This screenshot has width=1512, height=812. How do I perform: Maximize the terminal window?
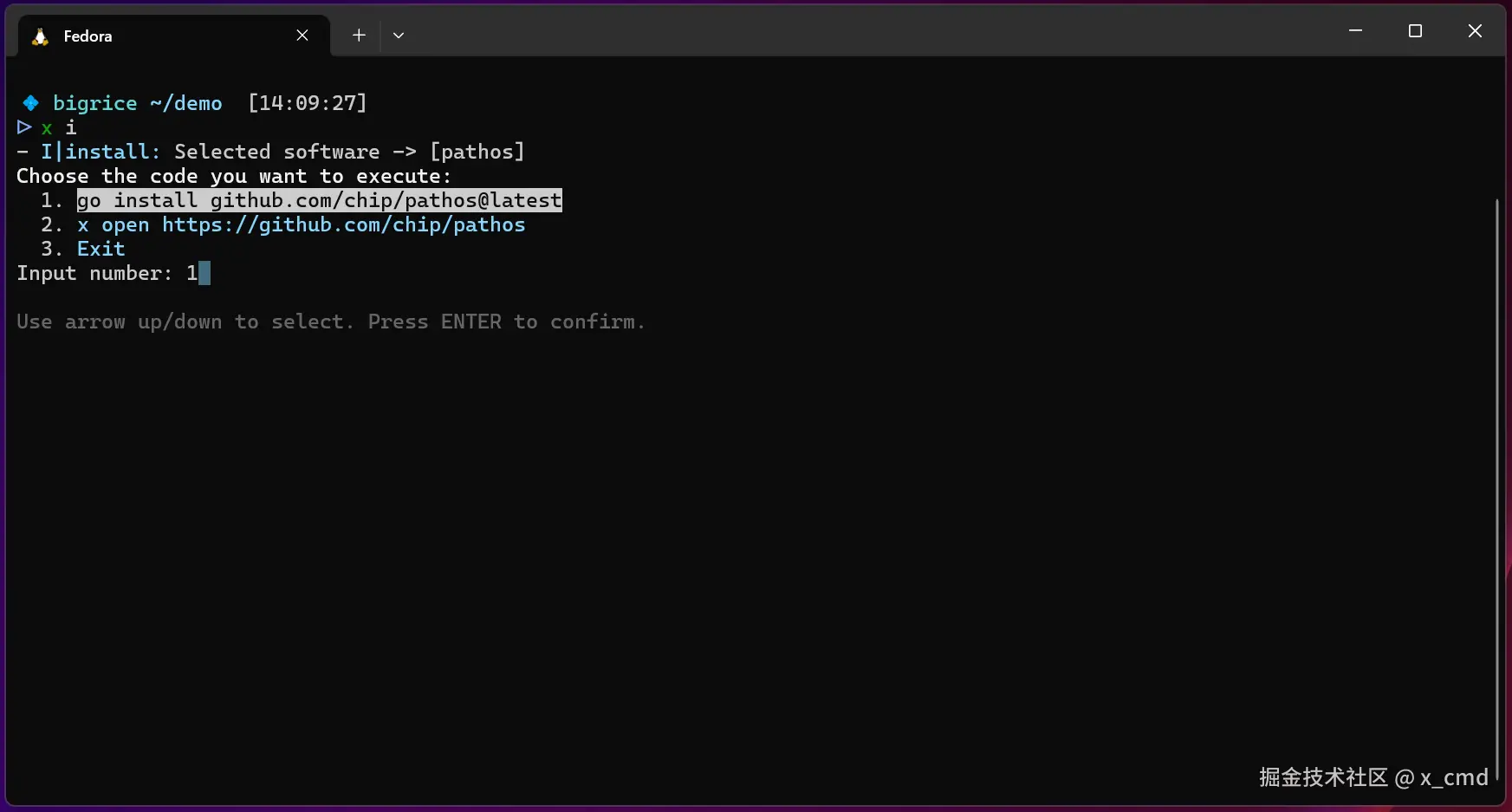tap(1415, 31)
